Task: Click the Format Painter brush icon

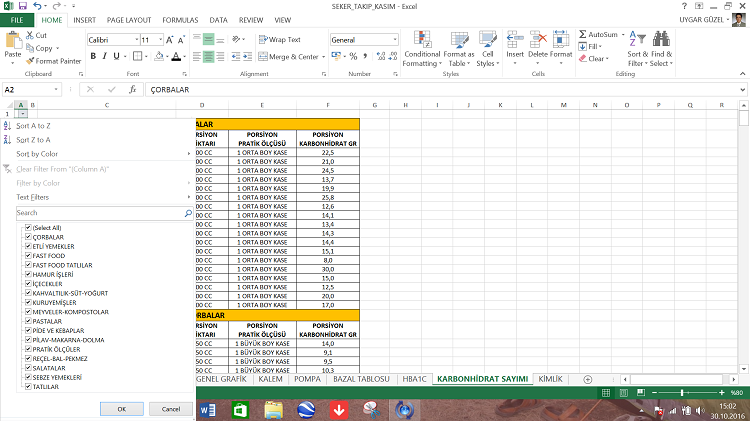Action: (31, 60)
